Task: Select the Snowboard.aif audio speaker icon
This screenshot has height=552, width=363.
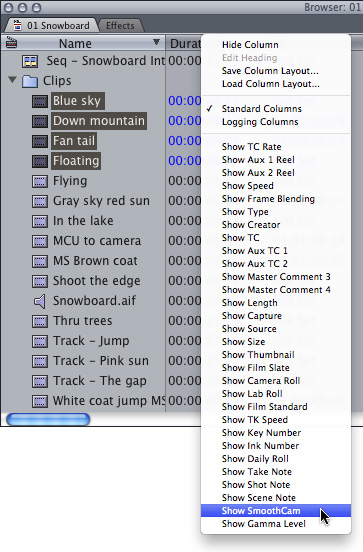Action: tap(40, 302)
